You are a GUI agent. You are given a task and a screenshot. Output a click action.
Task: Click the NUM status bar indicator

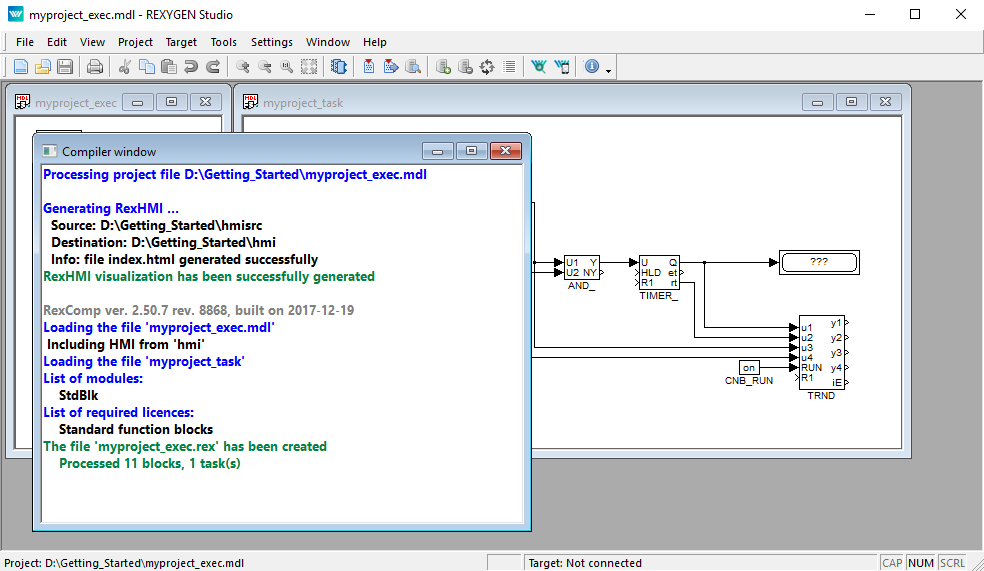921,563
